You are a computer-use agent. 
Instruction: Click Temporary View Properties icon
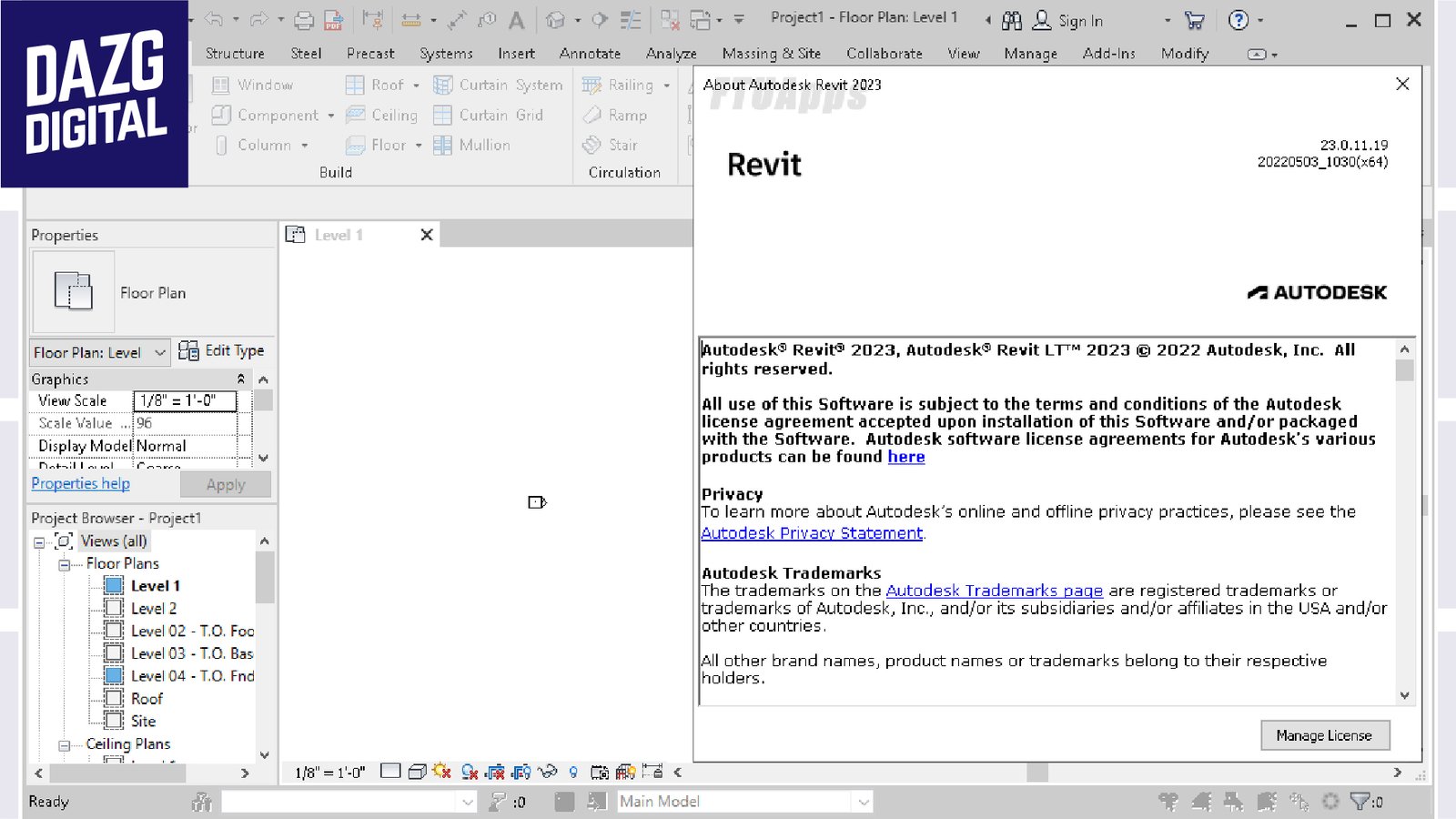coord(600,772)
